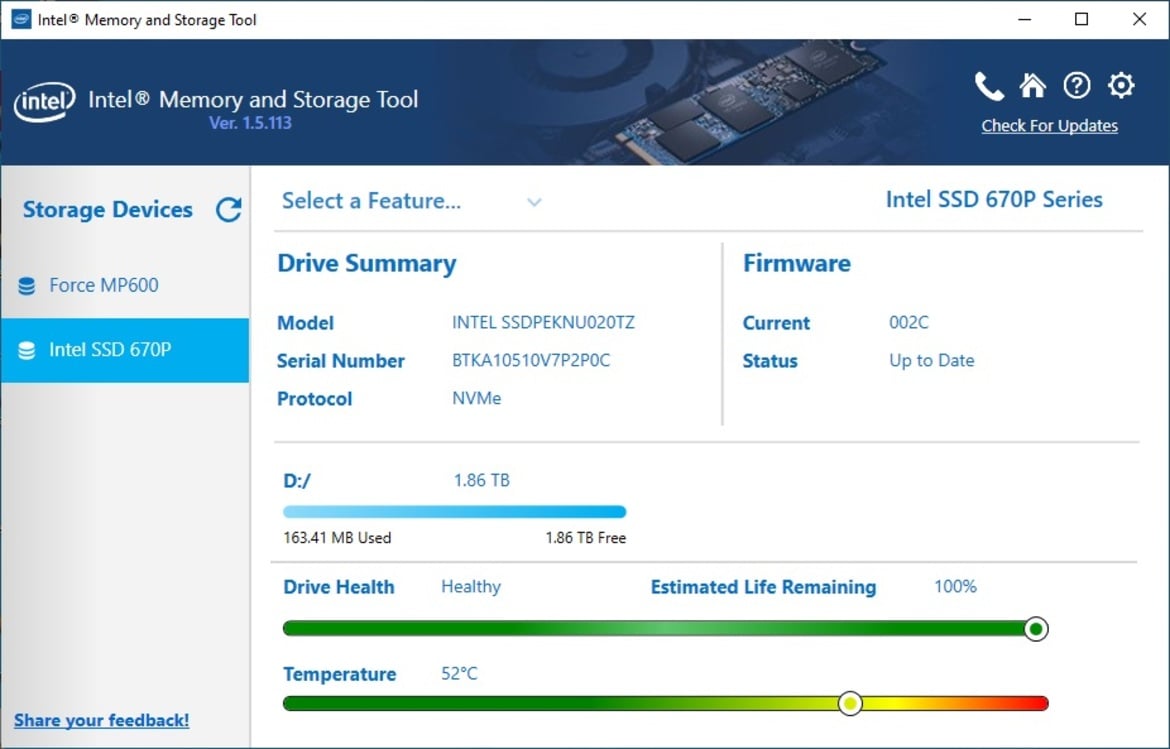Image resolution: width=1170 pixels, height=749 pixels.
Task: Click the Up to Date status
Action: click(x=931, y=361)
